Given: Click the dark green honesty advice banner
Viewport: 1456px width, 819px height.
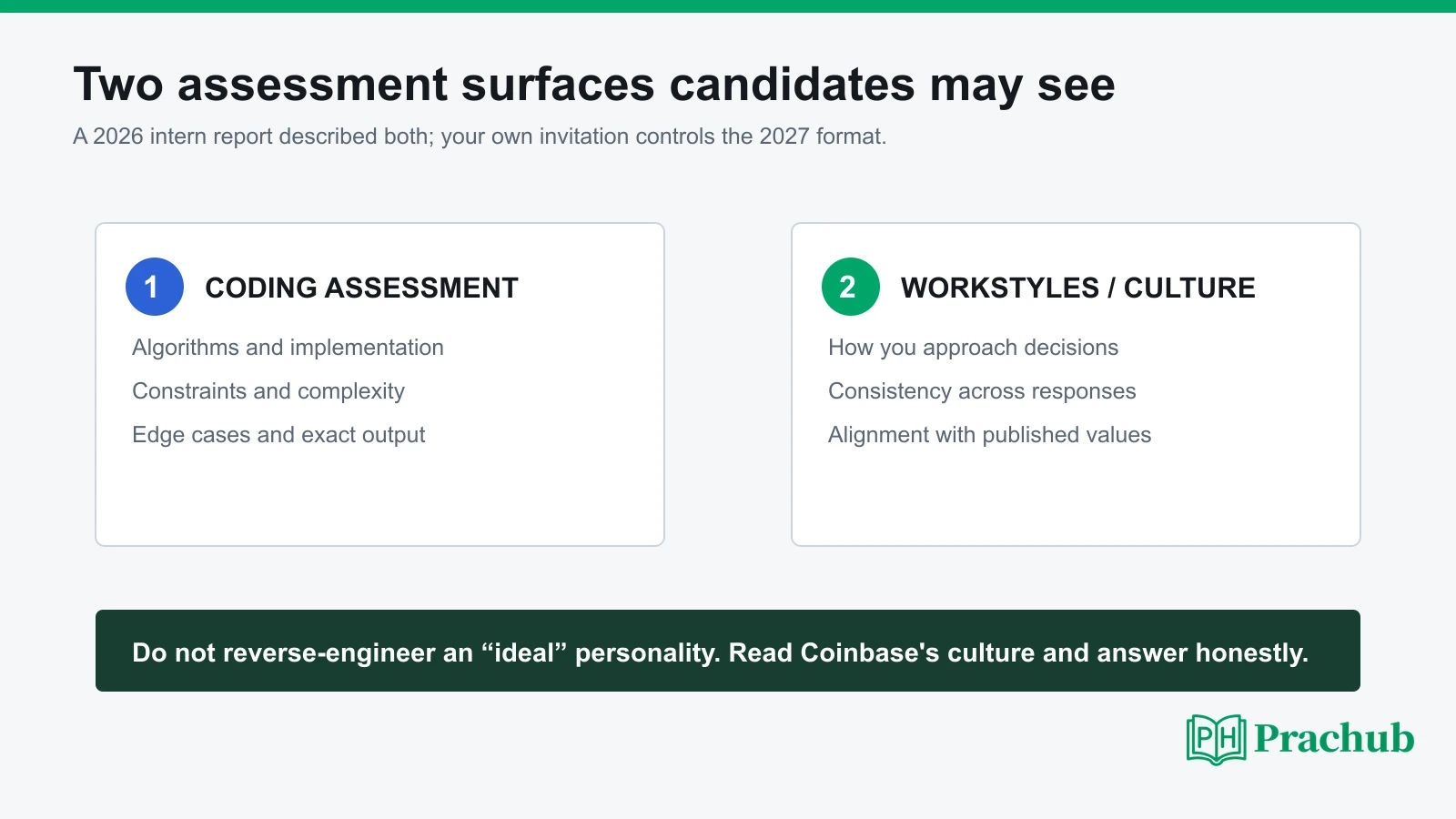Looking at the screenshot, I should point(728,651).
